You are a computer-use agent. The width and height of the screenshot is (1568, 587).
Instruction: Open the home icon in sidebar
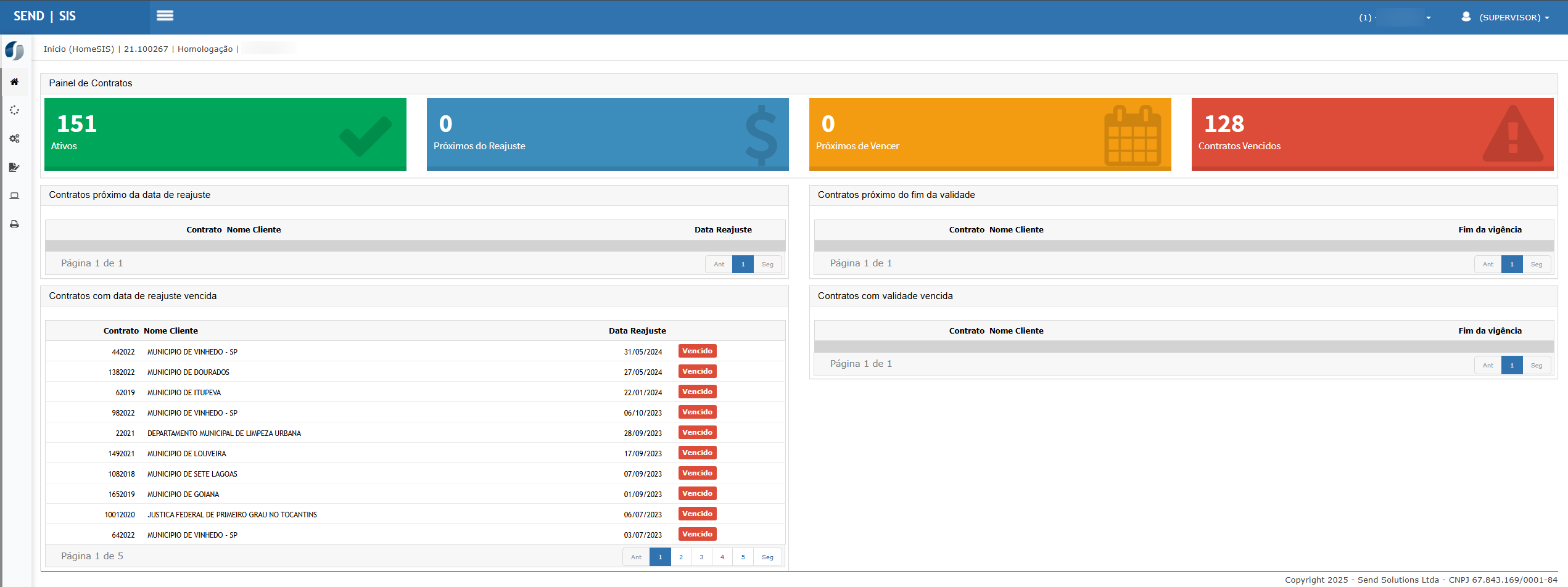tap(14, 82)
